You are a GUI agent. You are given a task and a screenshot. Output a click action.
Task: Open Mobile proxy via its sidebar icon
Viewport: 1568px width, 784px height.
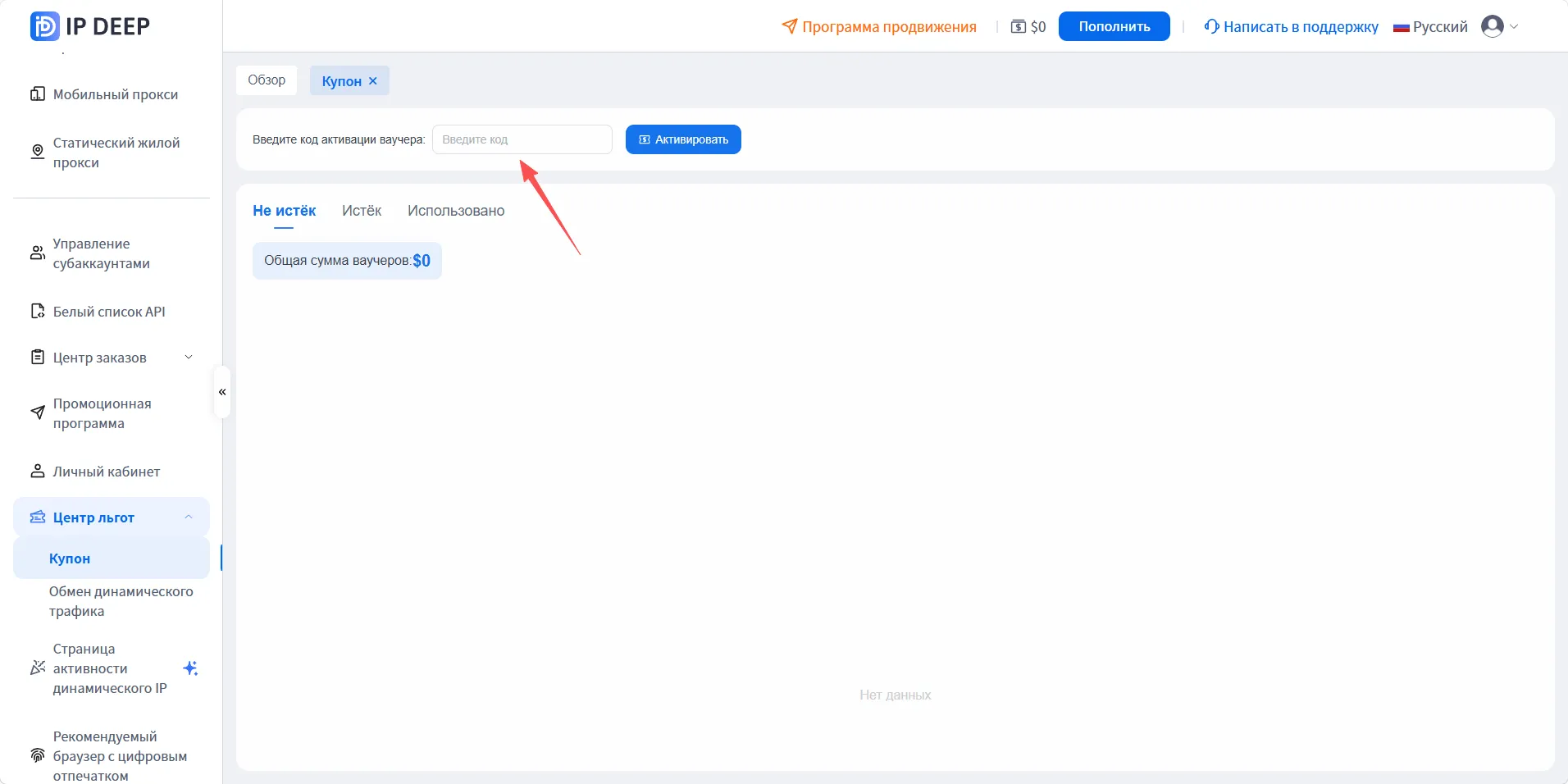pyautogui.click(x=38, y=93)
